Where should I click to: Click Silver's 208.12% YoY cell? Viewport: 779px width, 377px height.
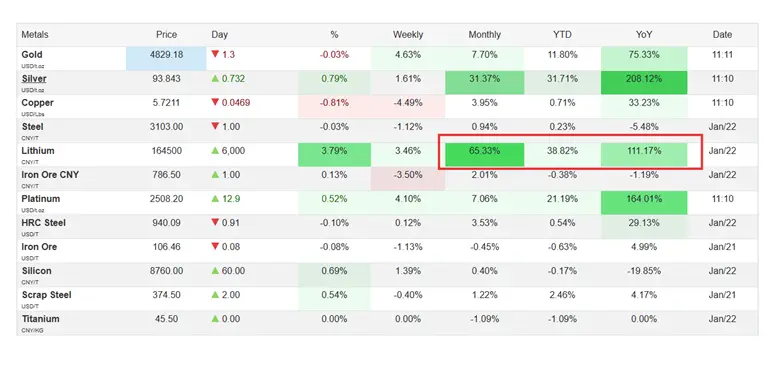click(x=644, y=82)
